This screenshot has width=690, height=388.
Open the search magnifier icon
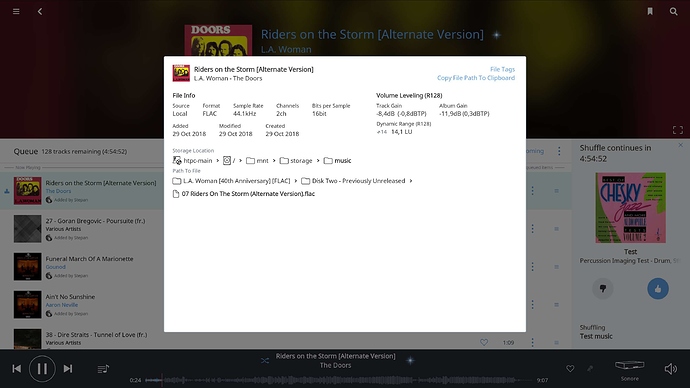pyautogui.click(x=674, y=11)
